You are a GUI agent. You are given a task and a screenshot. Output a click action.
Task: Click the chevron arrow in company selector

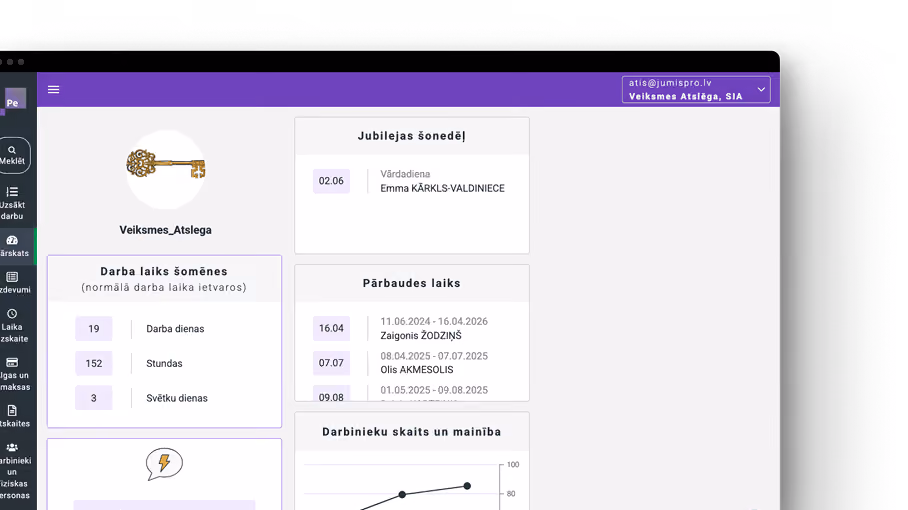tap(761, 90)
